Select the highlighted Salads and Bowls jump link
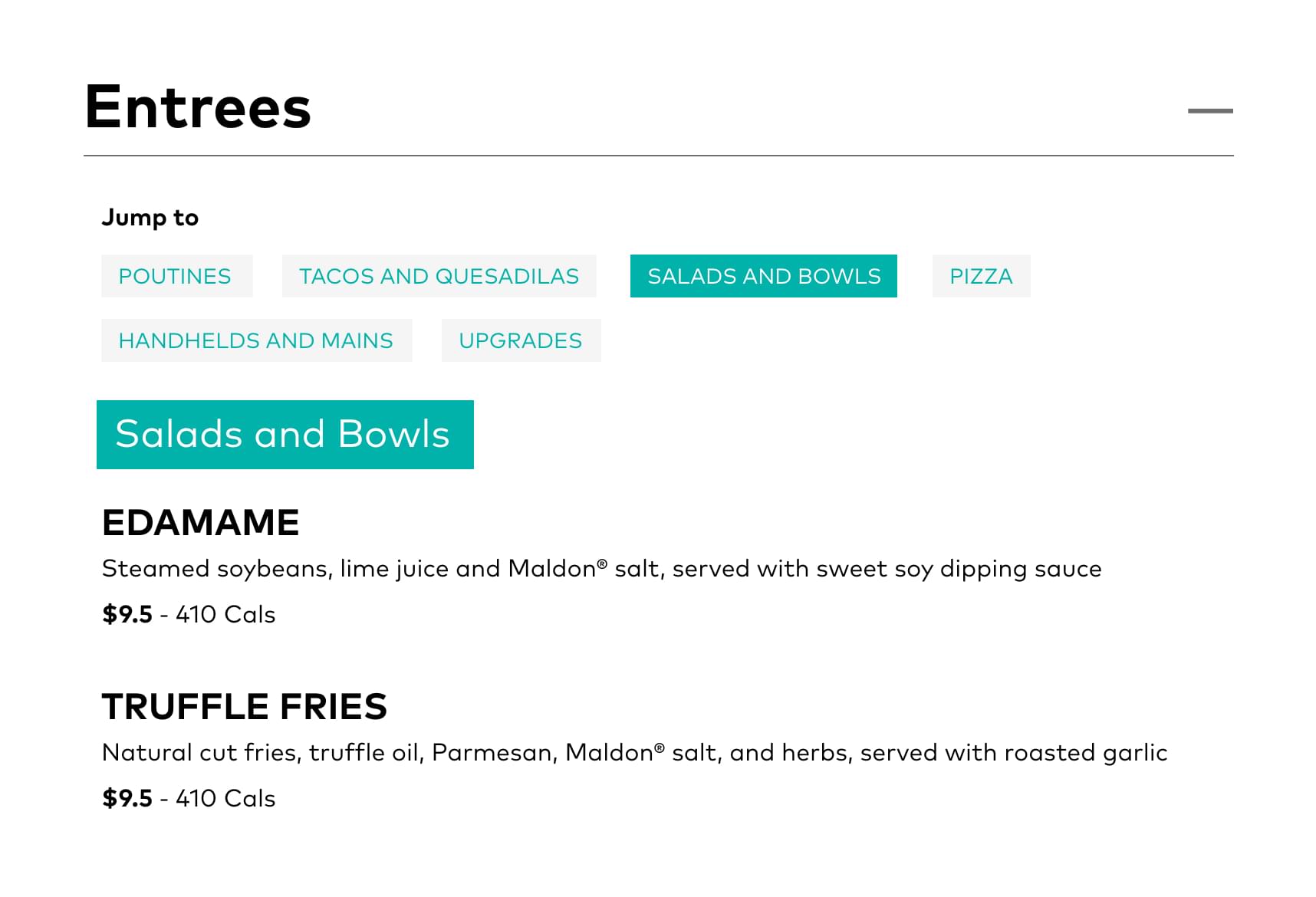This screenshot has width=1316, height=897. click(763, 276)
